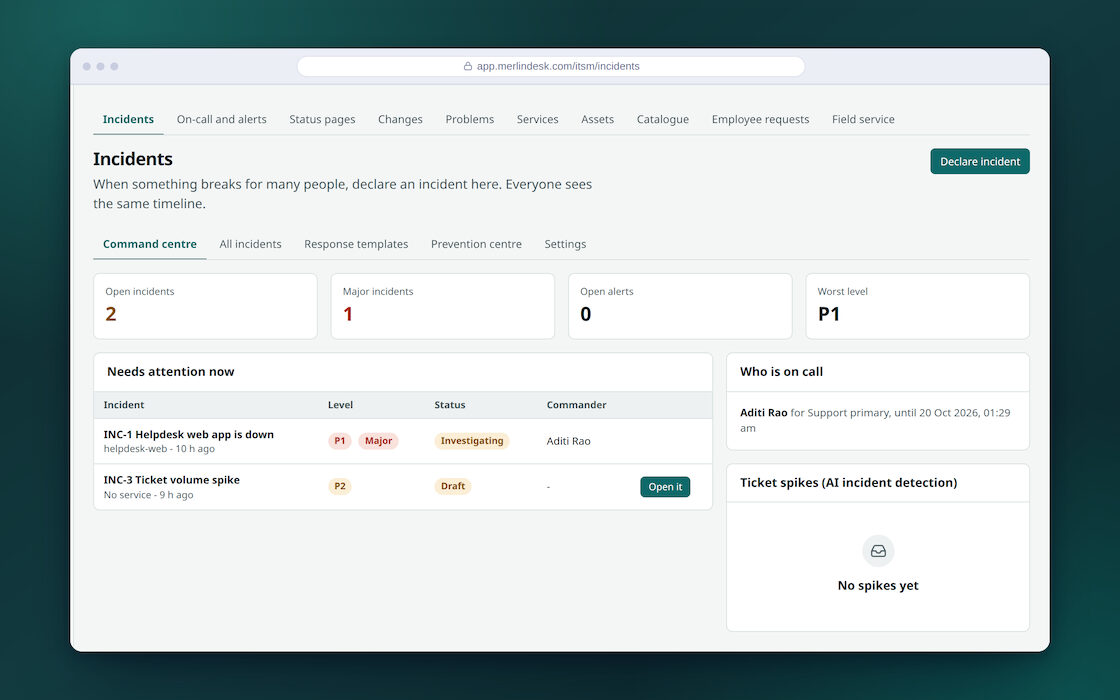Click the Open incidents card
This screenshot has height=700, width=1120.
coord(205,306)
